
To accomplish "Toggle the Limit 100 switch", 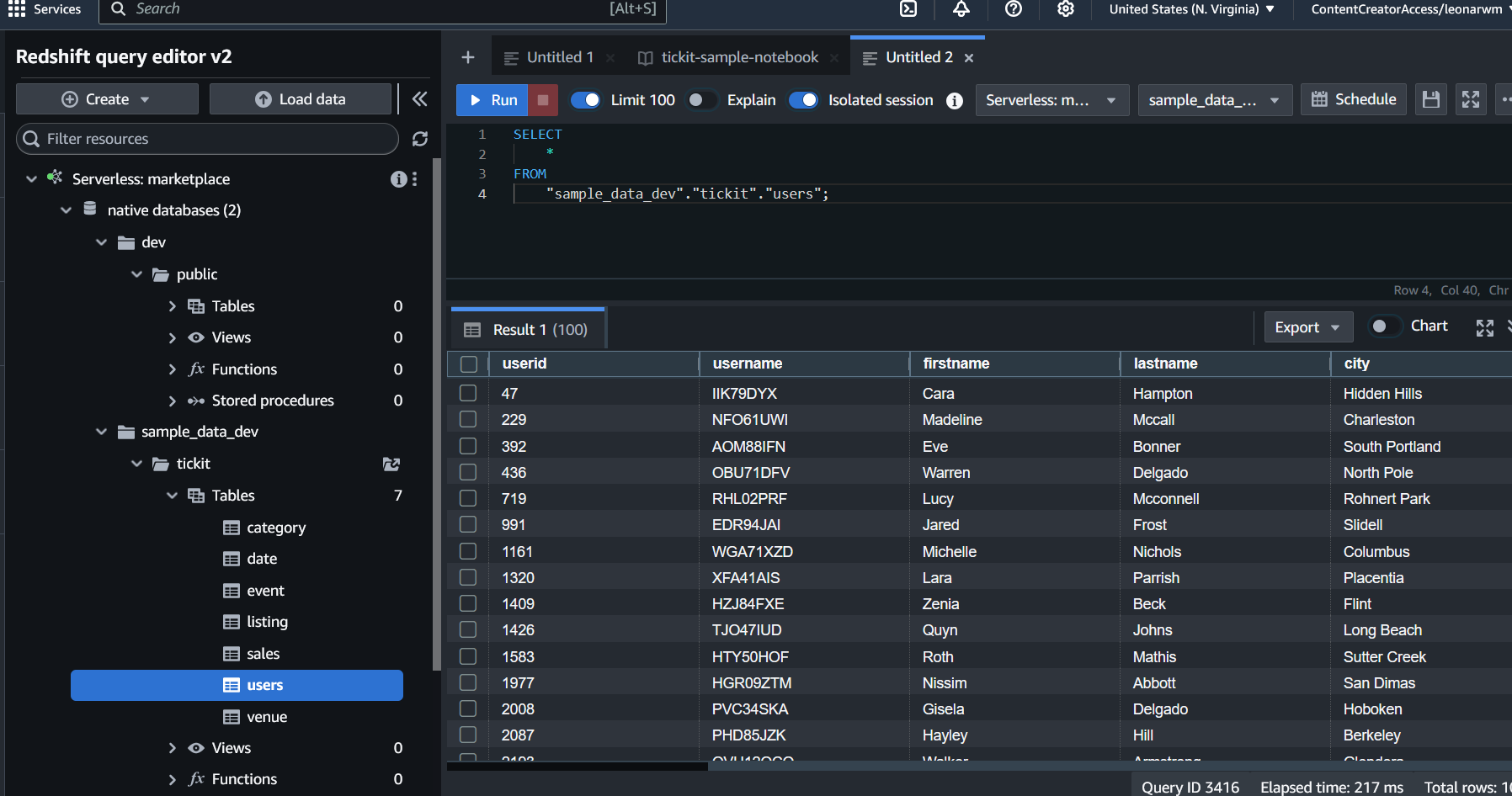I will [x=586, y=100].
